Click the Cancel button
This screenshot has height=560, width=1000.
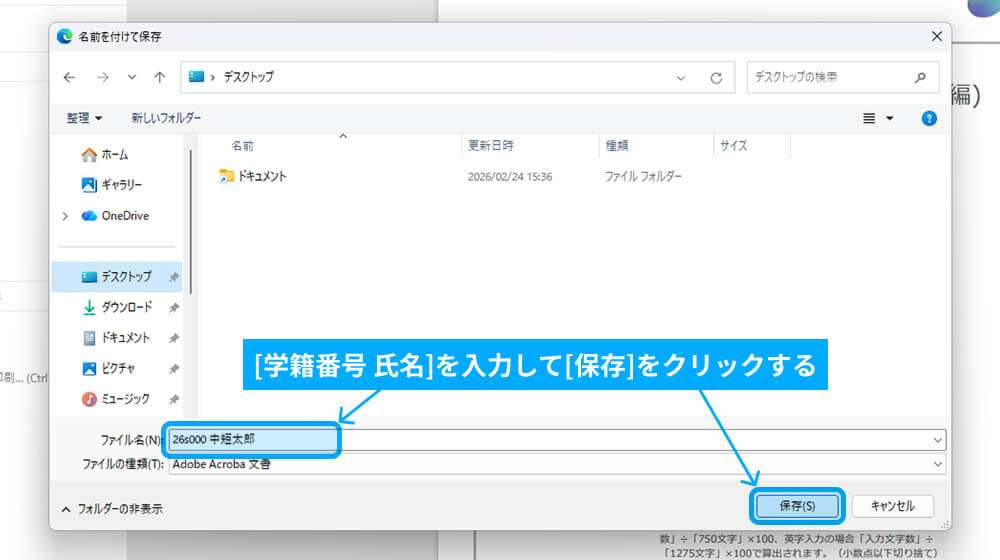[892, 506]
